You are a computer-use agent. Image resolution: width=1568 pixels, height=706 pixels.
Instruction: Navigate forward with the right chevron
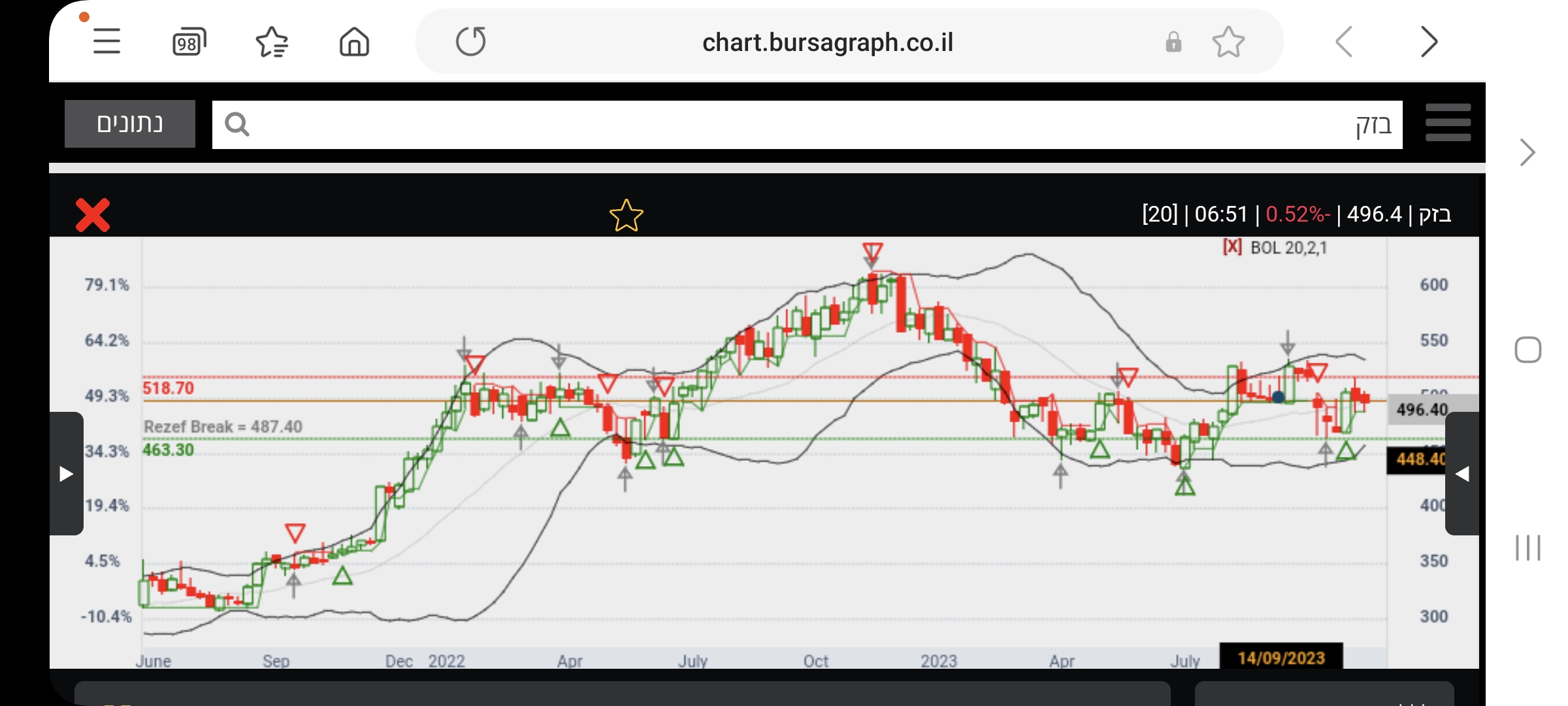pyautogui.click(x=1429, y=42)
